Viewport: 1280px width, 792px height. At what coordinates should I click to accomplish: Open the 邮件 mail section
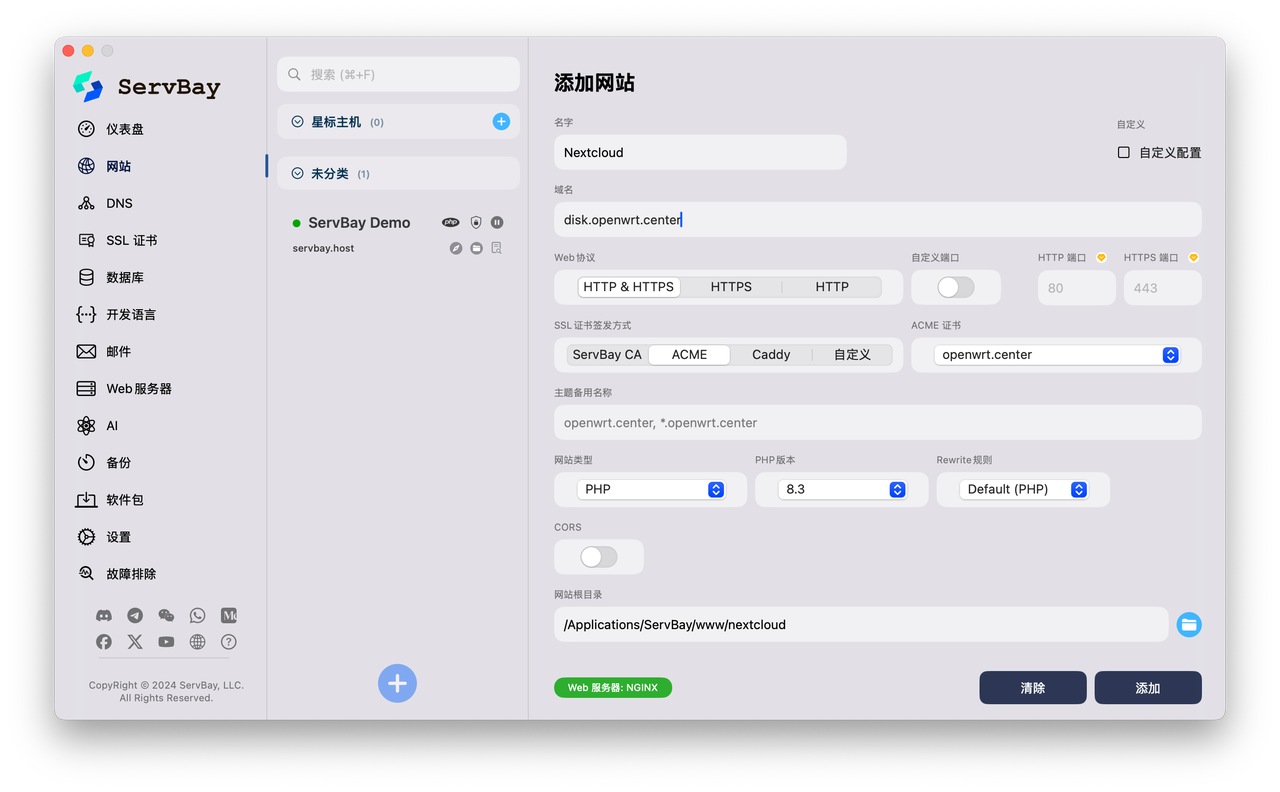[105, 351]
